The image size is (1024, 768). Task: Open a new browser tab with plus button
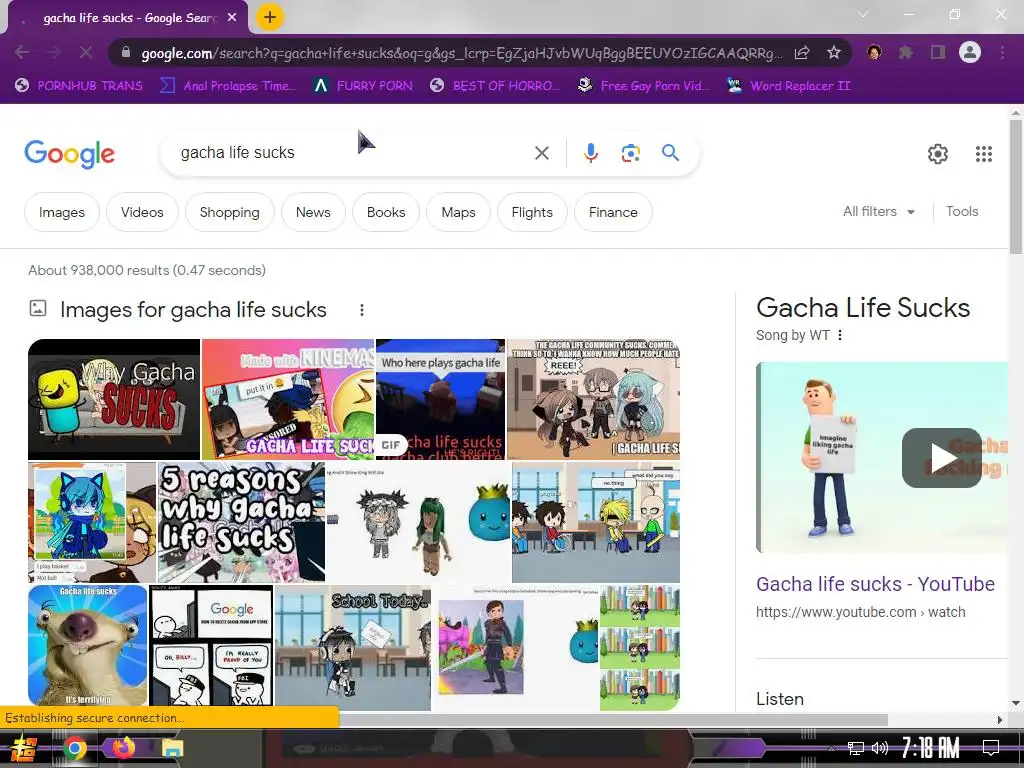click(x=270, y=17)
